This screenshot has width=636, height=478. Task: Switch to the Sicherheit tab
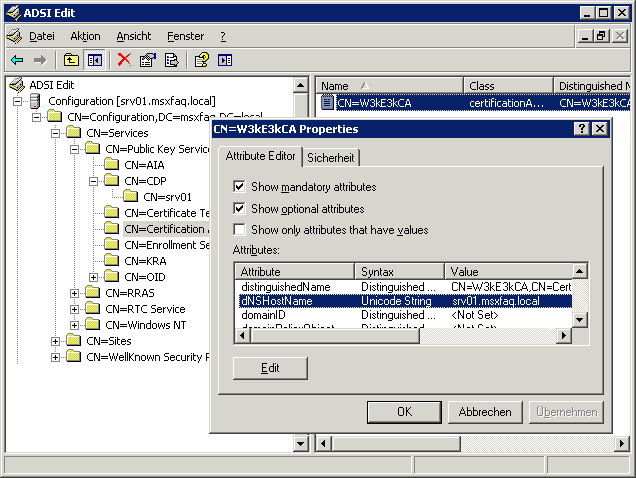331,157
